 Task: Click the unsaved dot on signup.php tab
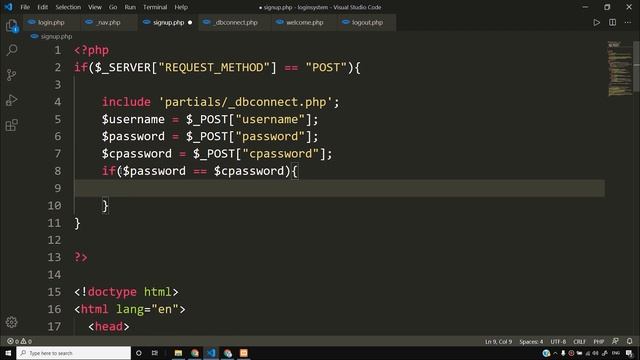click(190, 22)
